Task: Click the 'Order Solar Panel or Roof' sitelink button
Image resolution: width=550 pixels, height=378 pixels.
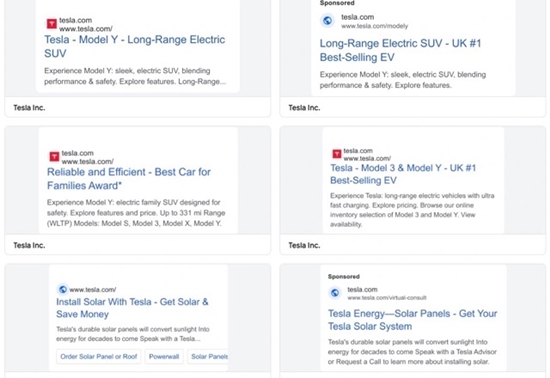Action: 99,357
